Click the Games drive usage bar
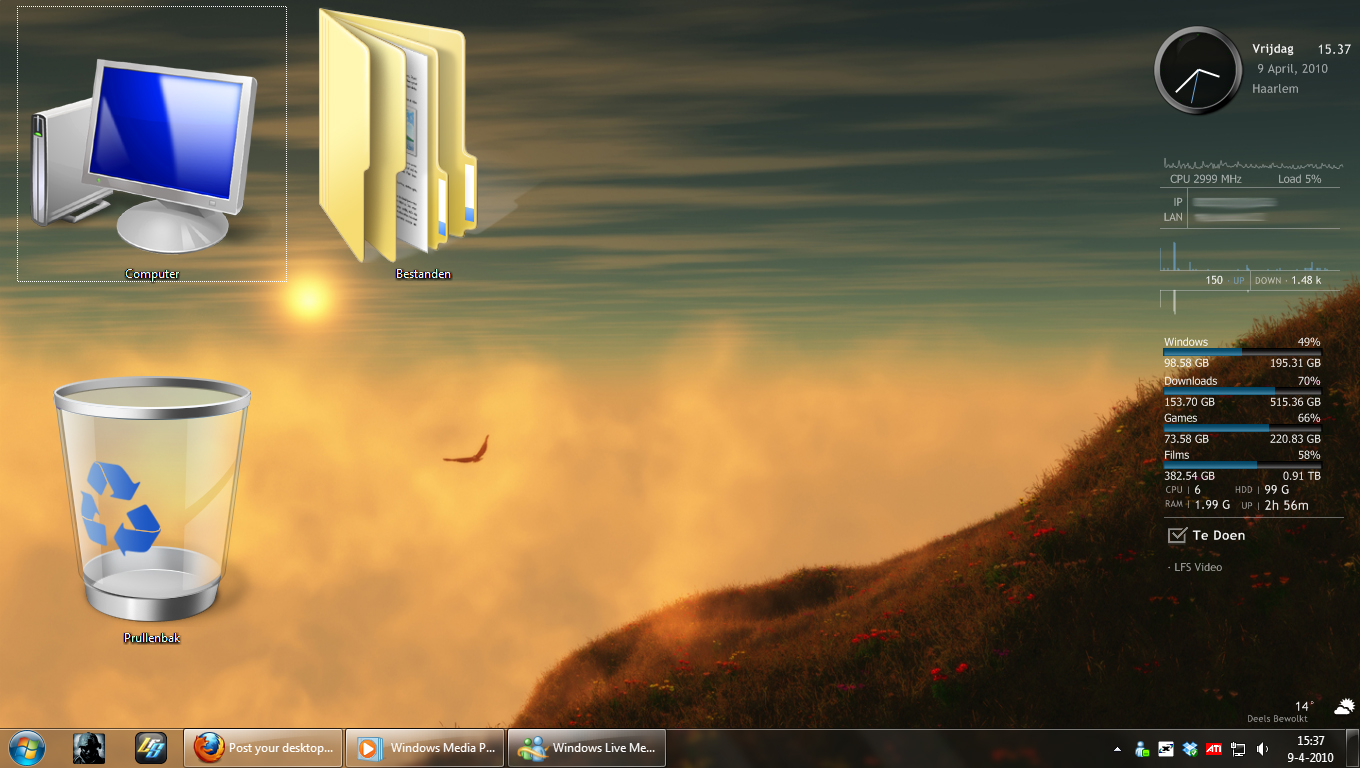The width and height of the screenshot is (1360, 768). pyautogui.click(x=1242, y=427)
